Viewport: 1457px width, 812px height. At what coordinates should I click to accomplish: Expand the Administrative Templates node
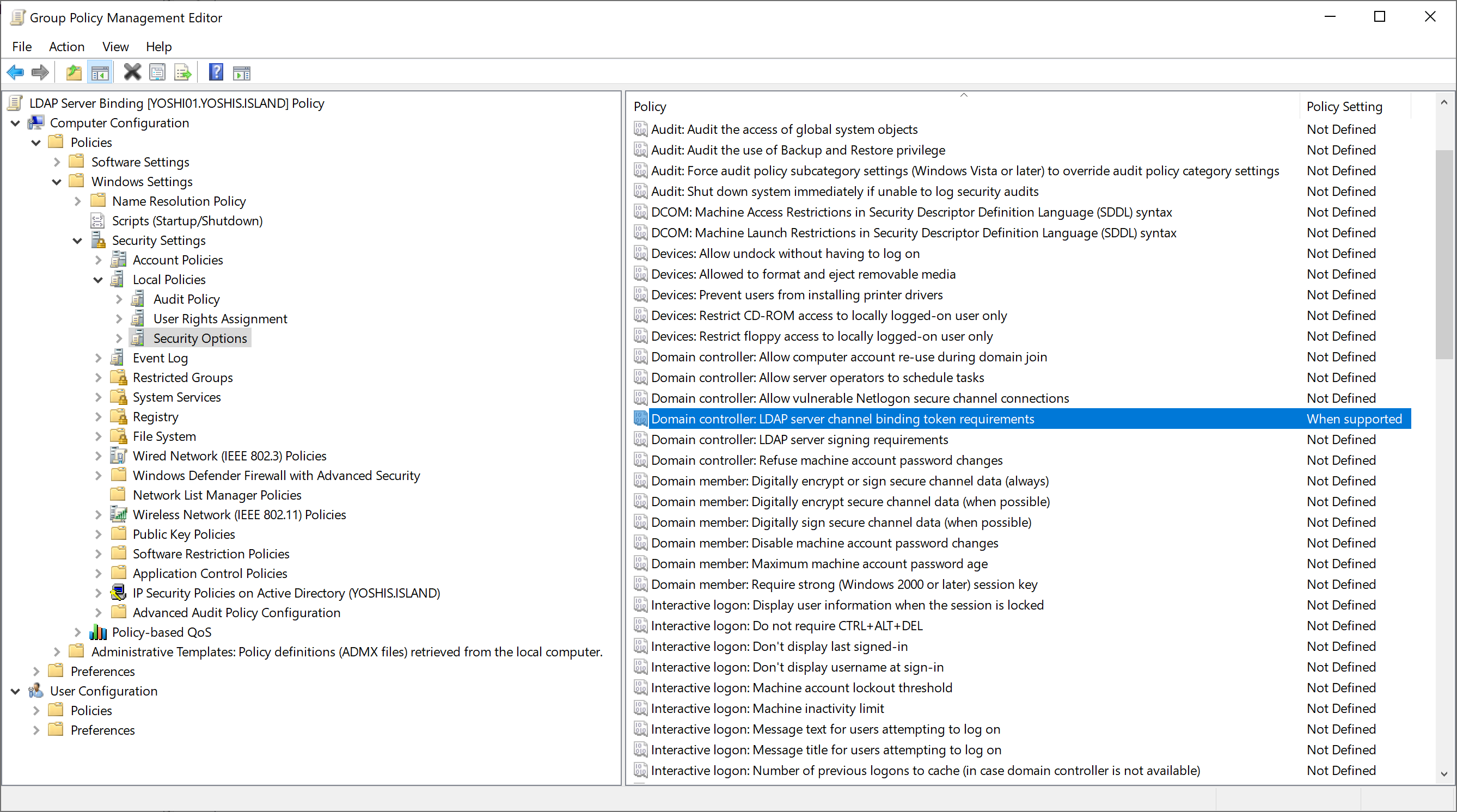(x=57, y=652)
